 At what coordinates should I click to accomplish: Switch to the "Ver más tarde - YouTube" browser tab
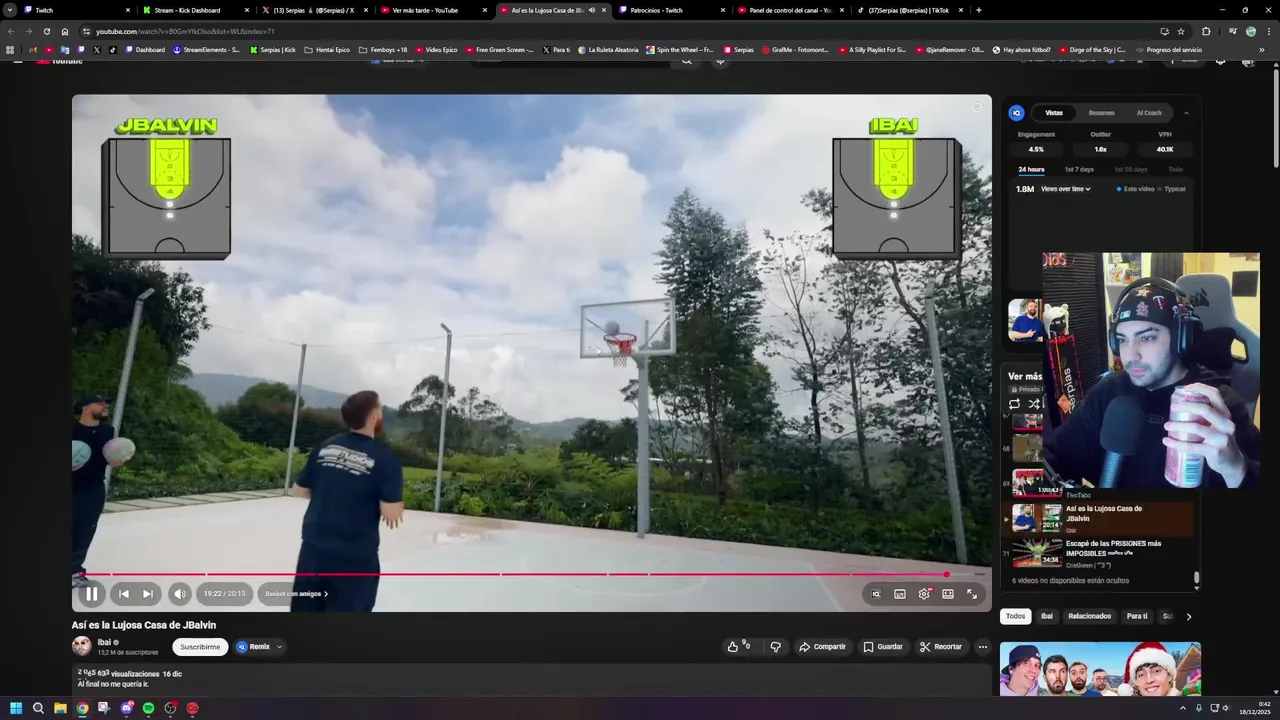(433, 10)
